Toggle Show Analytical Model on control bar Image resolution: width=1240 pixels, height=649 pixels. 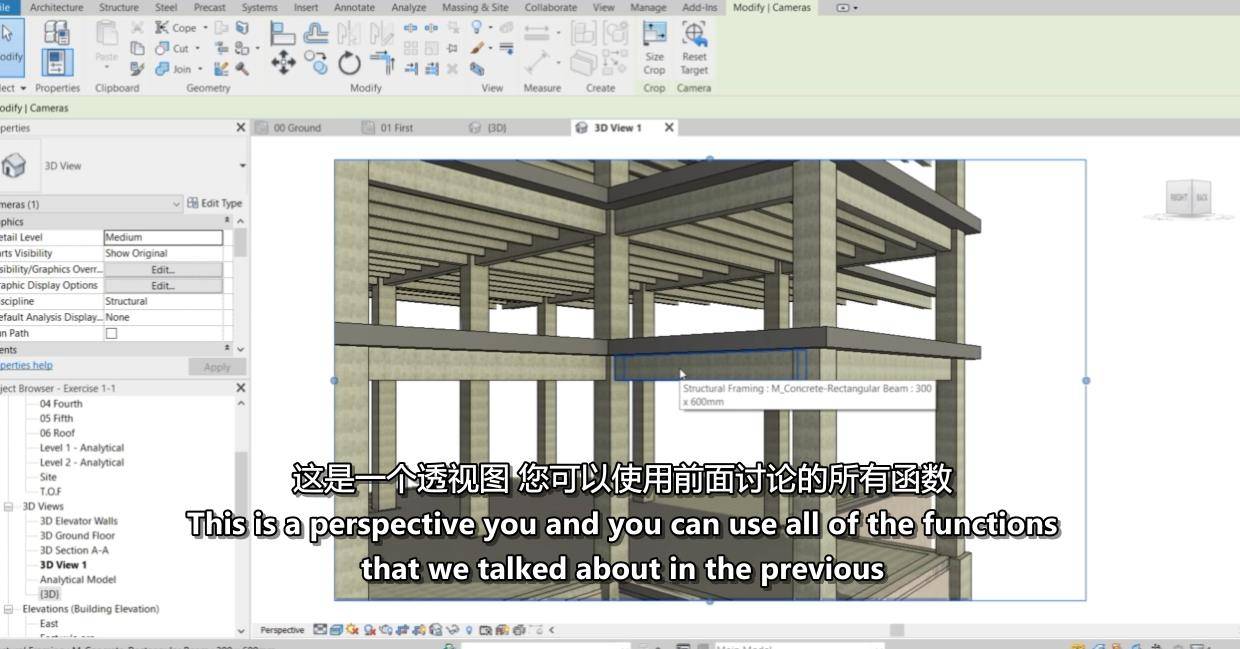point(502,630)
